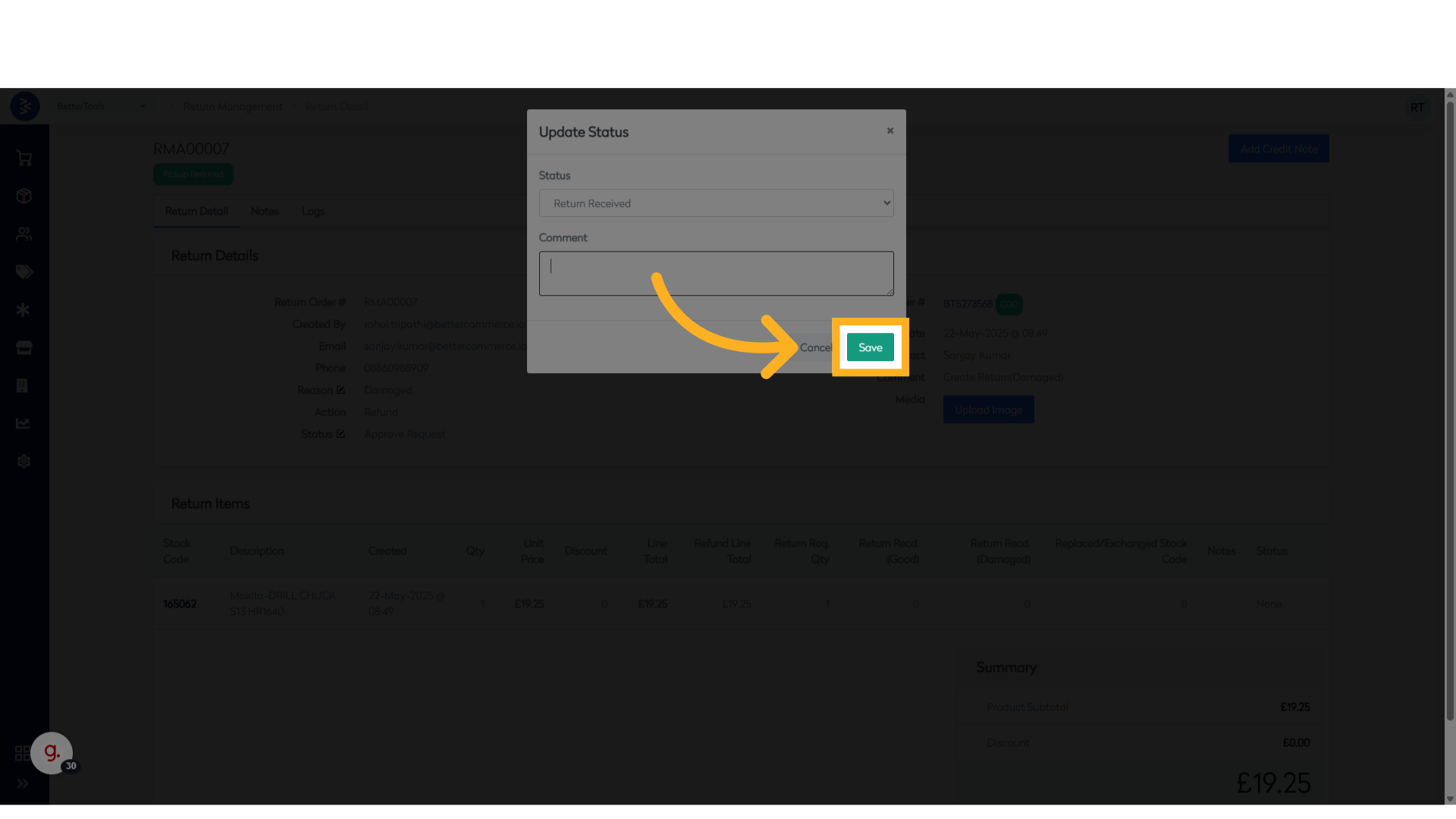Open the store sidebar icon
The width and height of the screenshot is (1456, 819).
tap(24, 348)
